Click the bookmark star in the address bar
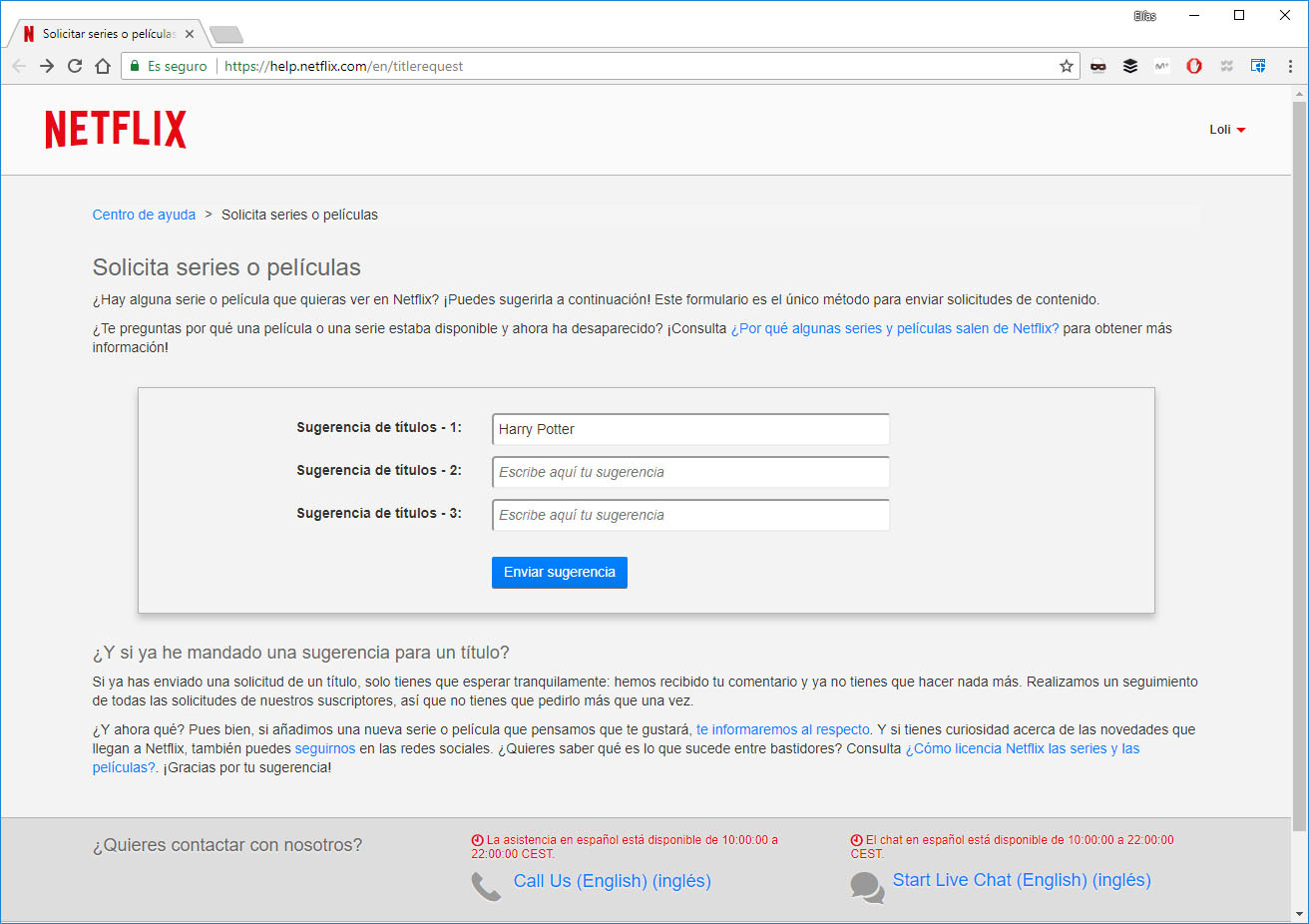1309x924 pixels. [x=1067, y=66]
